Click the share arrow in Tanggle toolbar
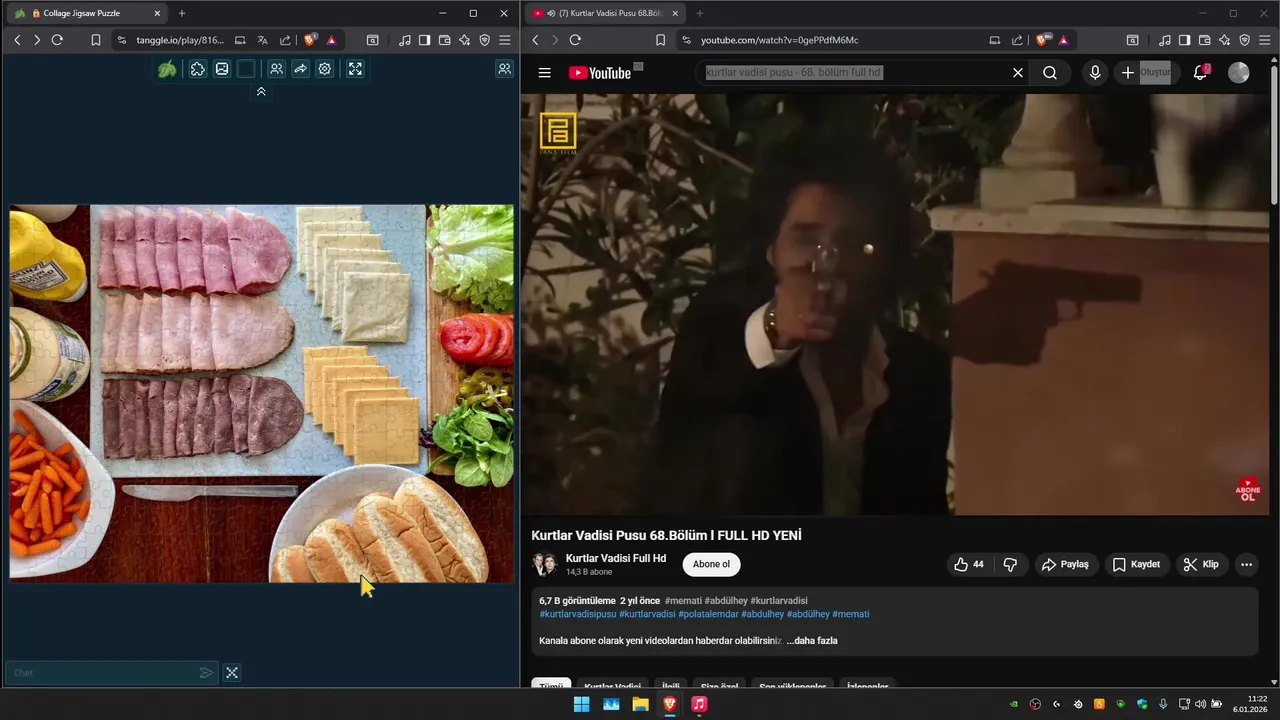The height and width of the screenshot is (720, 1280). 300,69
